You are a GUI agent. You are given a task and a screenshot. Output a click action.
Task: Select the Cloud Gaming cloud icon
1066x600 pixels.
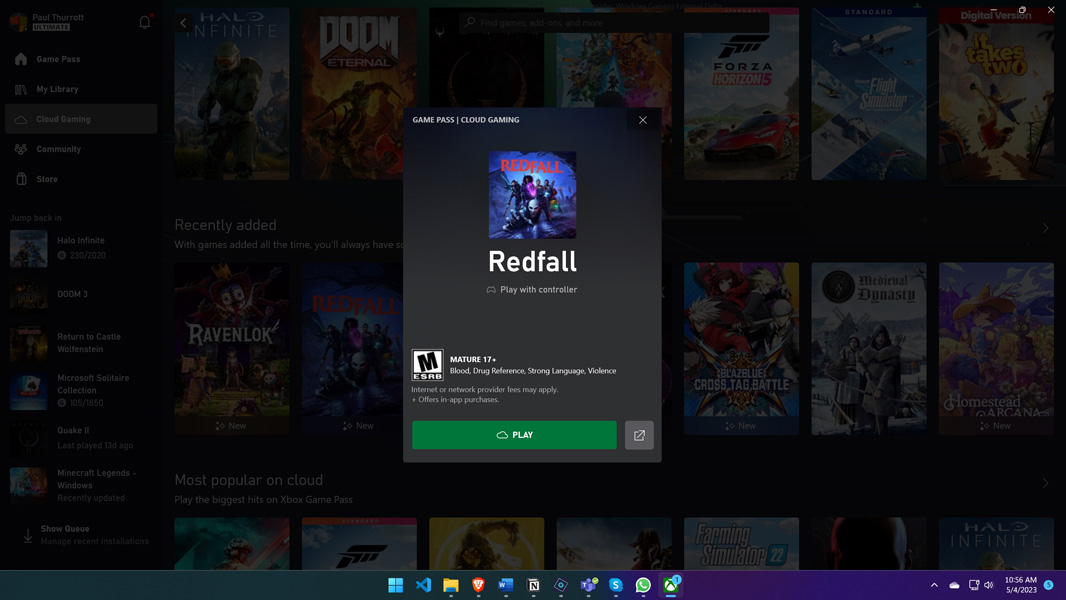pos(21,118)
